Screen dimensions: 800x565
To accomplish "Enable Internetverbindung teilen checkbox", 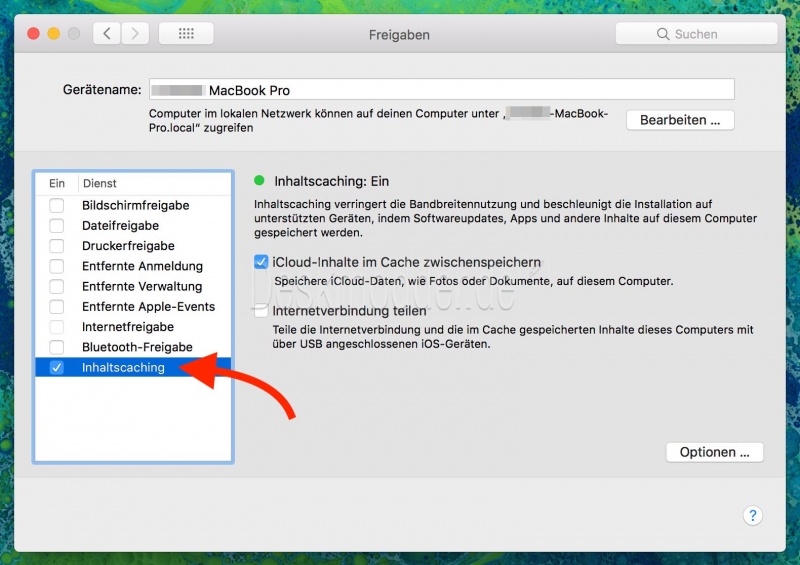I will click(x=261, y=311).
